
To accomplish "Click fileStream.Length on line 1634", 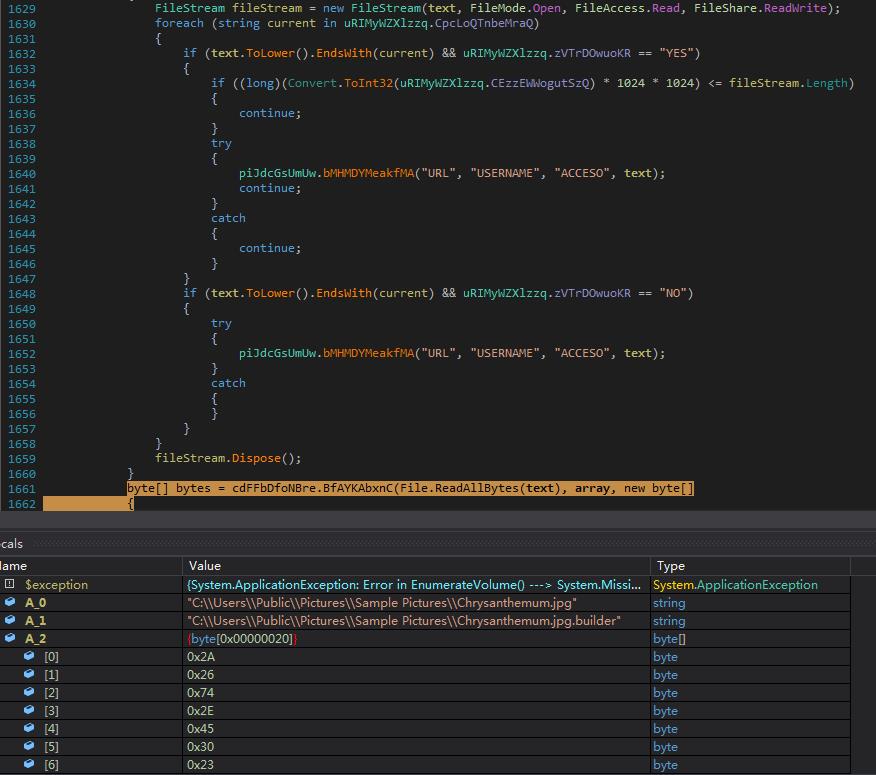I will coord(788,83).
